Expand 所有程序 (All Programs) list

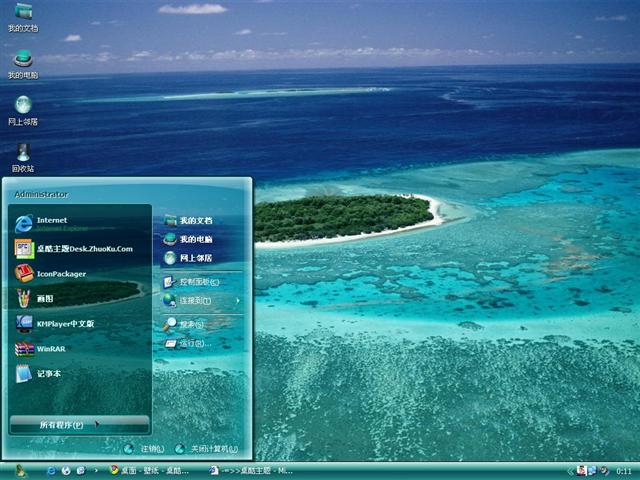pos(68,425)
